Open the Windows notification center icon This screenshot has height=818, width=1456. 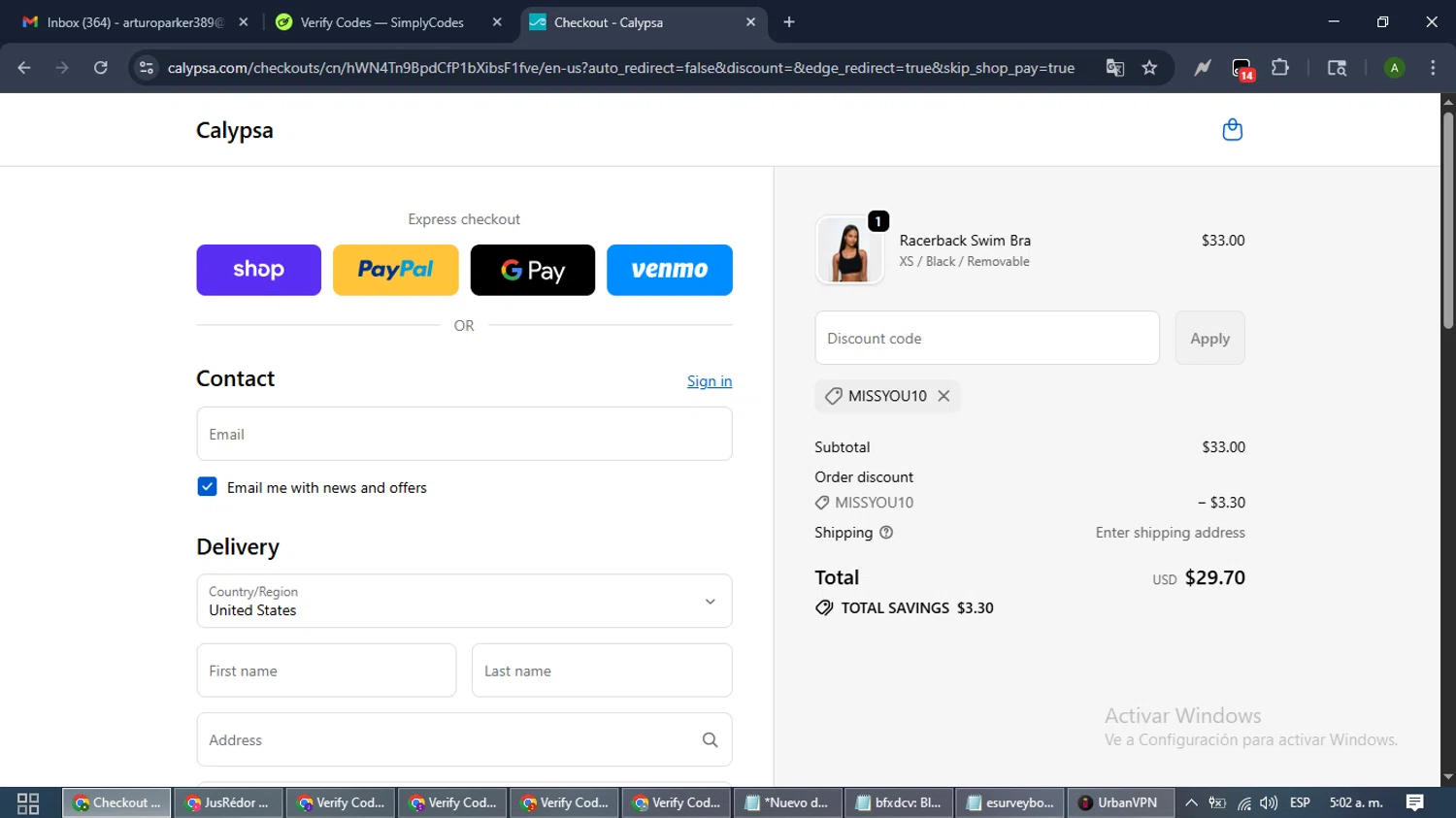click(x=1415, y=802)
